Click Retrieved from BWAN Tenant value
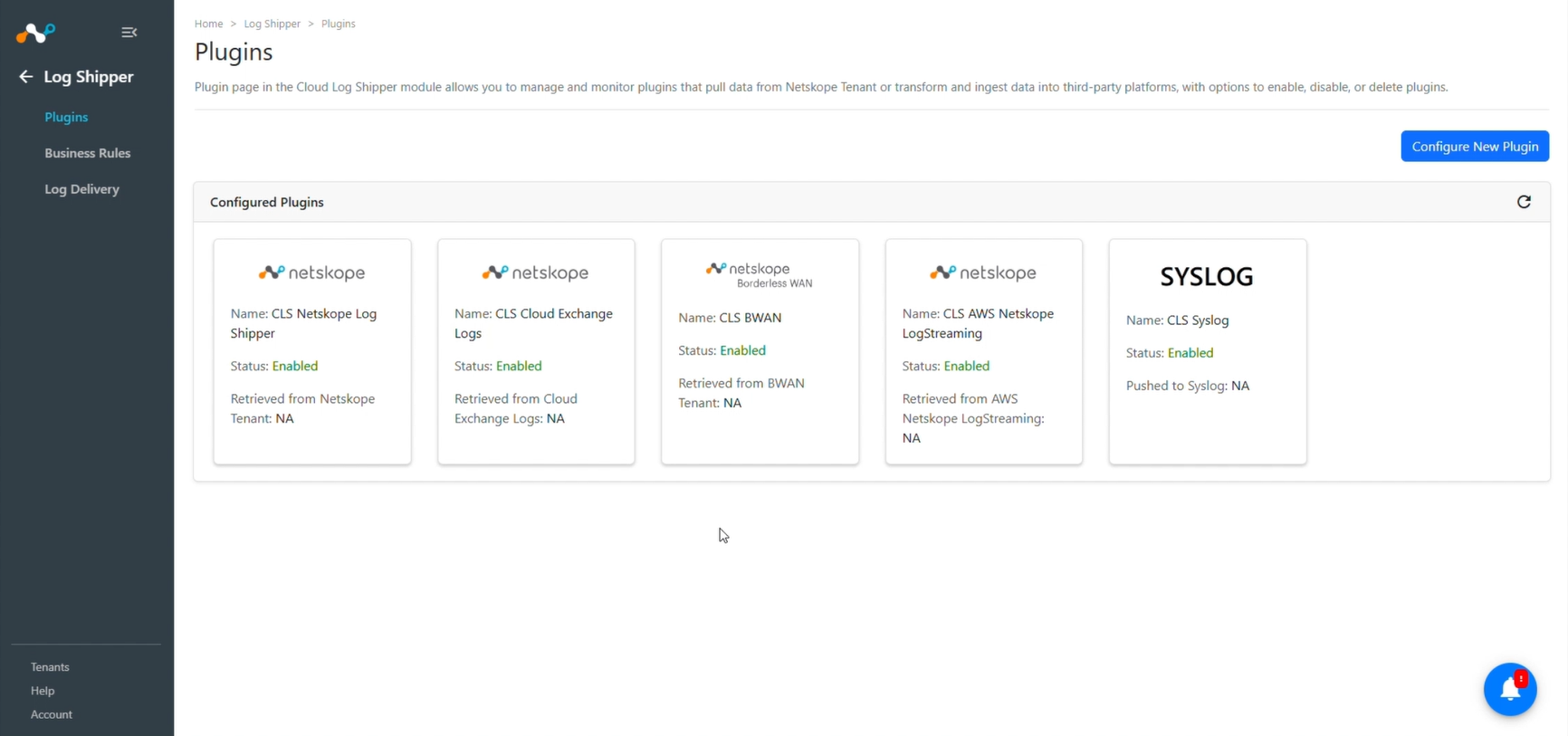The image size is (1568, 736). point(732,403)
